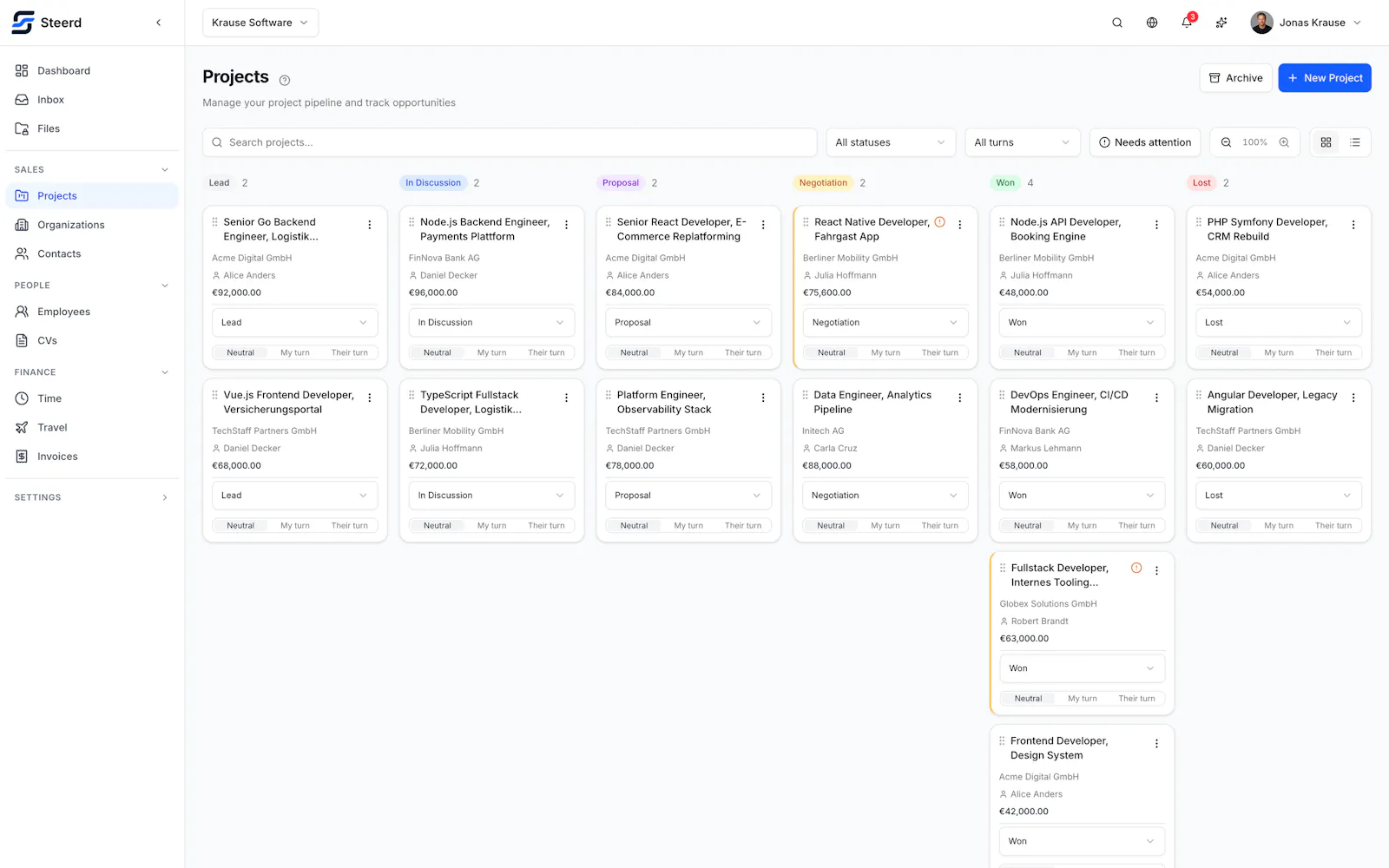This screenshot has width=1389, height=868.
Task: Click the Steerd logo icon
Action: click(23, 23)
